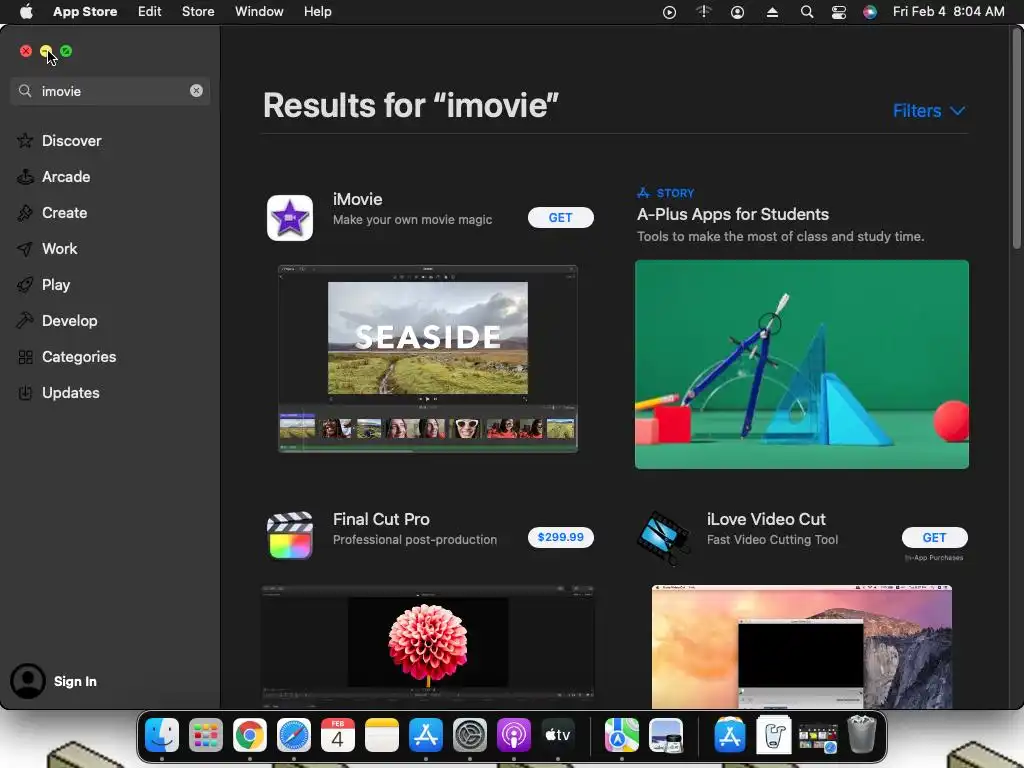Open Control Center in the menu bar

coord(839,12)
